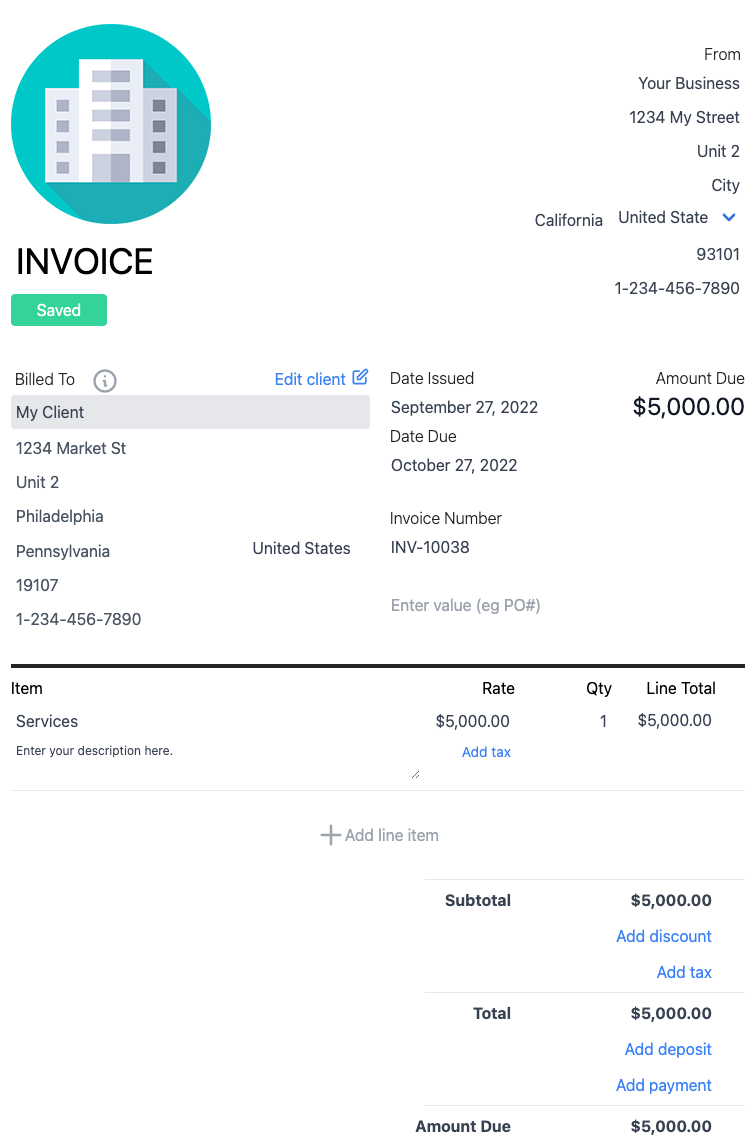Open the United State country dropdown
The image size is (753, 1143).
pos(663,217)
